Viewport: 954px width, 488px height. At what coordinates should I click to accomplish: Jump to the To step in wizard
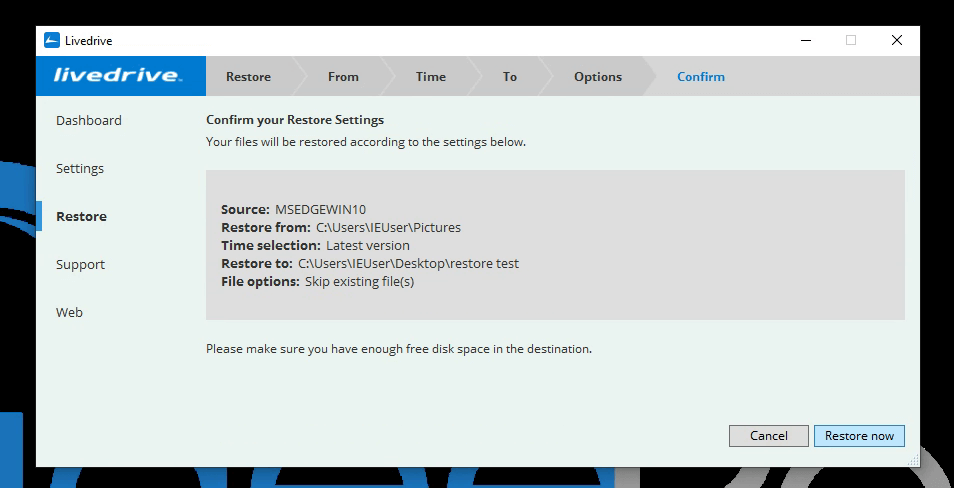(x=510, y=77)
